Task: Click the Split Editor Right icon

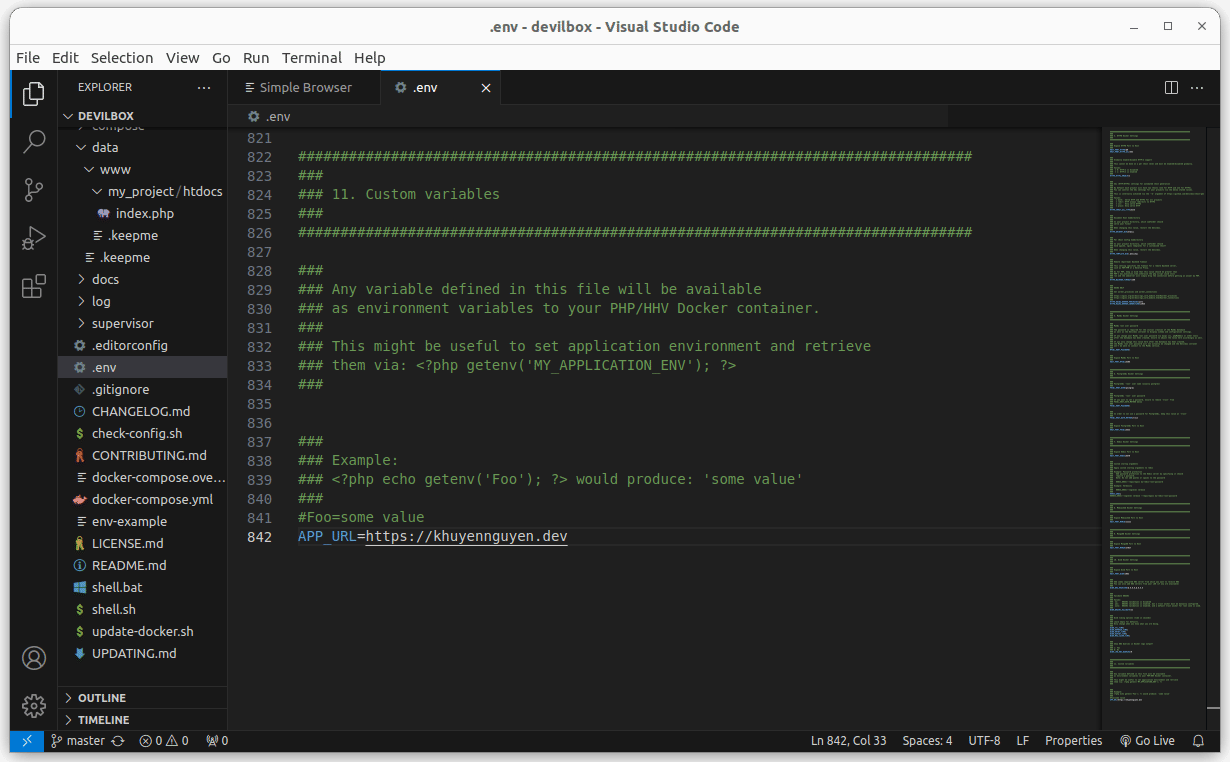Action: (1171, 88)
